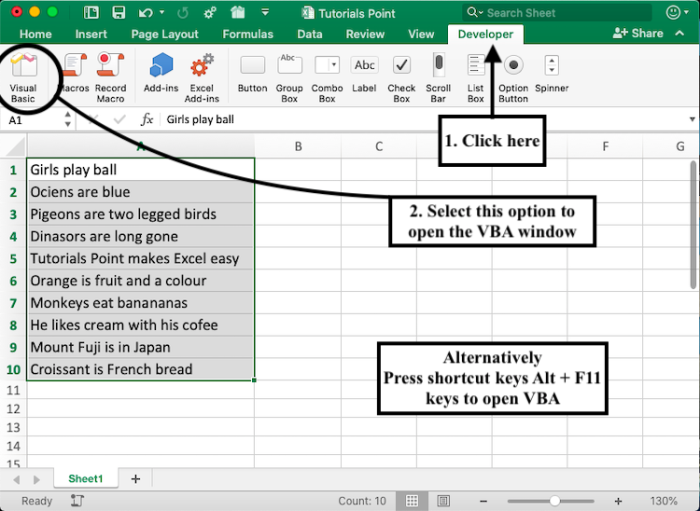
Task: Open the Insert tab
Action: (x=91, y=34)
